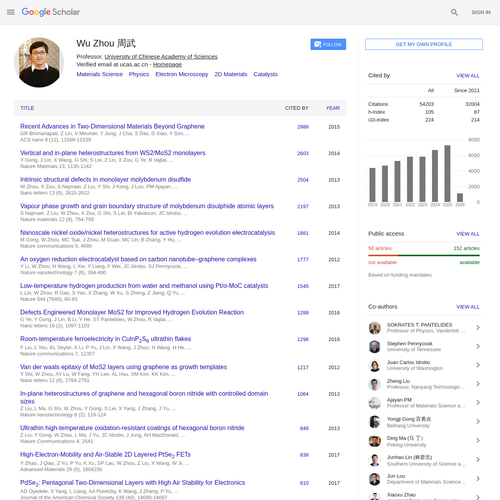Click citation count 1217
This screenshot has height=500, width=500.
pyautogui.click(x=303, y=367)
